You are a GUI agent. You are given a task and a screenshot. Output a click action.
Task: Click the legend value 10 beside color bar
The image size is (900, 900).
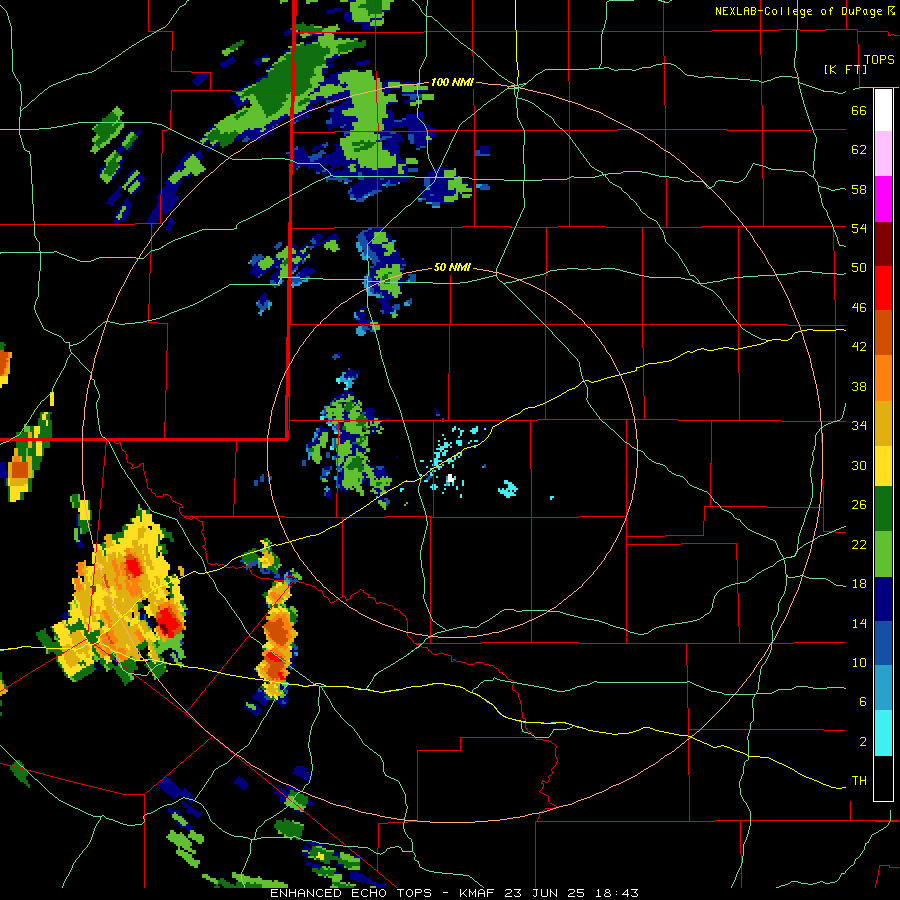[859, 663]
